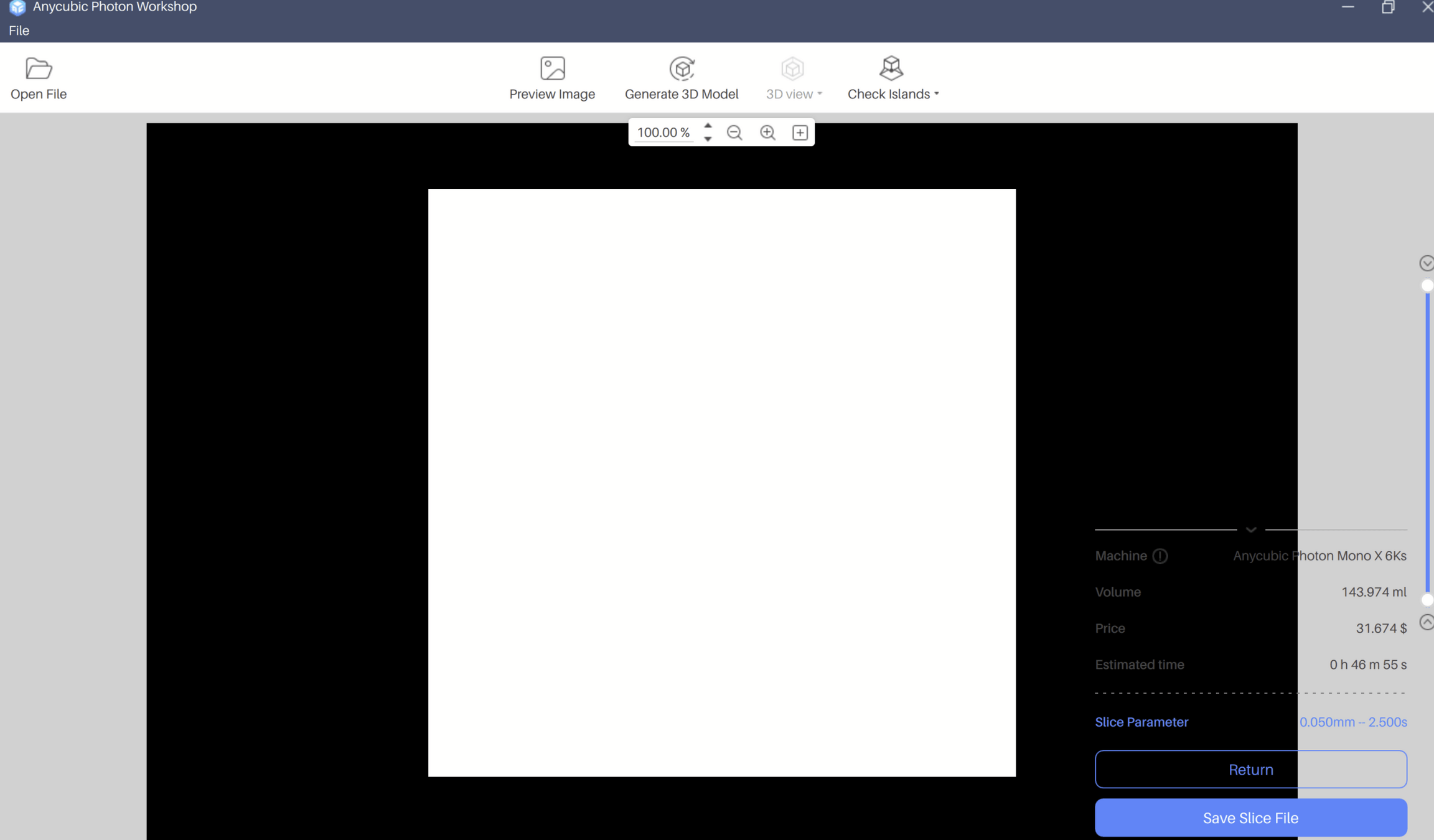Expand the Check Islands dropdown arrow
The image size is (1434, 840).
click(937, 94)
